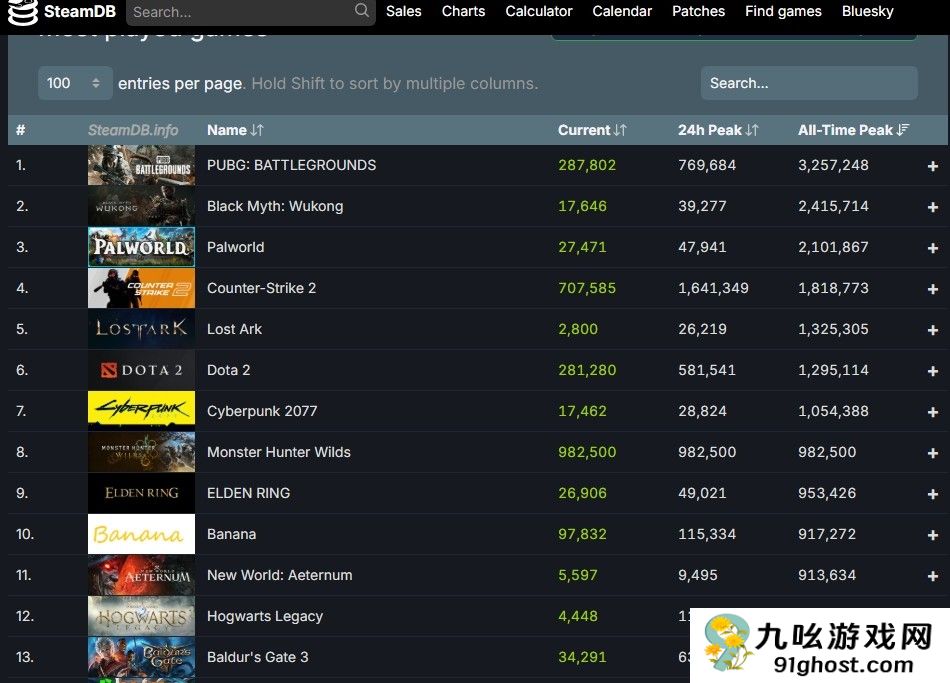The width and height of the screenshot is (950, 683).
Task: Click the Palworld game icon
Action: (141, 246)
